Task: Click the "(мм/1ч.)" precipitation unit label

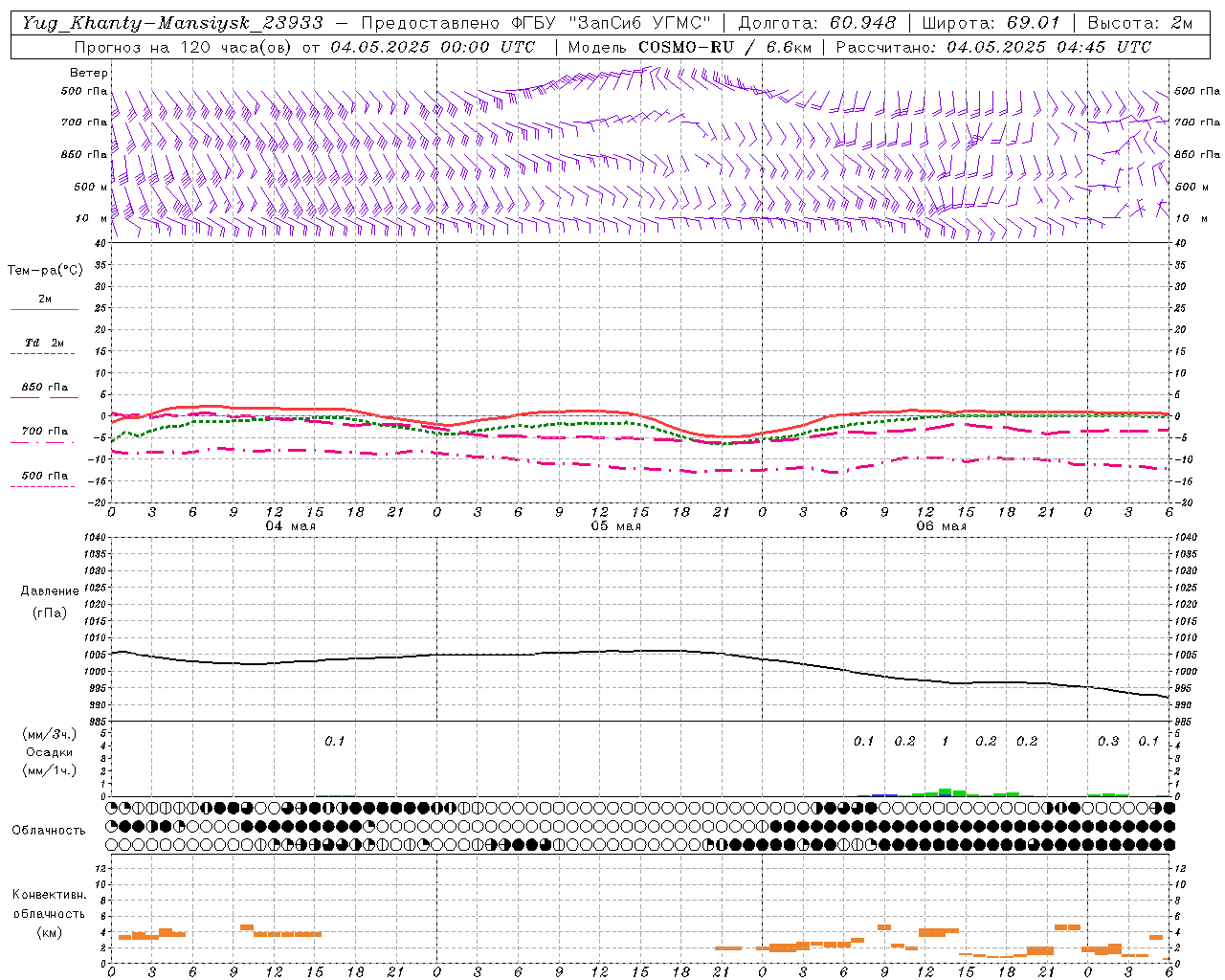Action: point(50,770)
